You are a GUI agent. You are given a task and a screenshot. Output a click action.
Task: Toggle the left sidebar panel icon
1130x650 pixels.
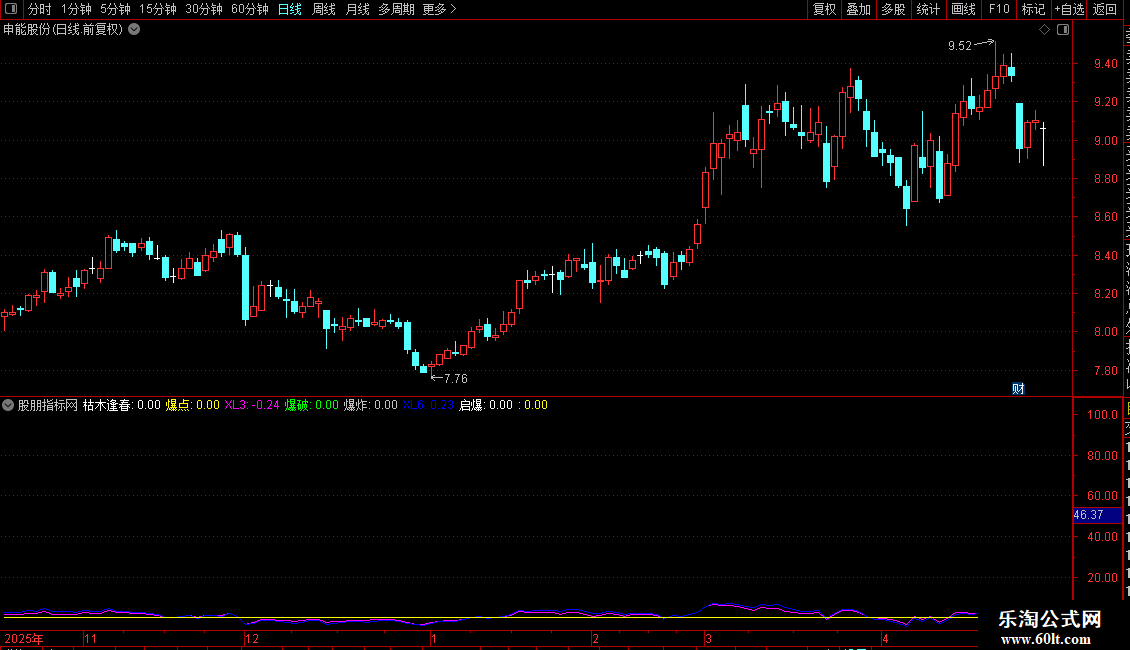[11, 9]
